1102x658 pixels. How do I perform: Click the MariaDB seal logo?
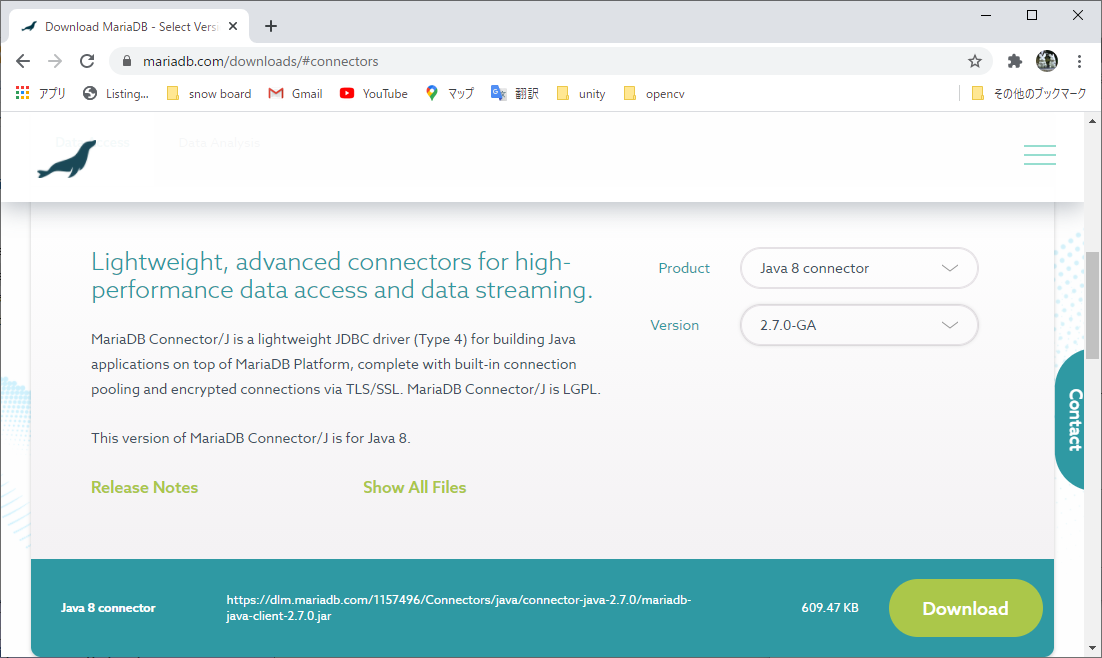coord(67,159)
